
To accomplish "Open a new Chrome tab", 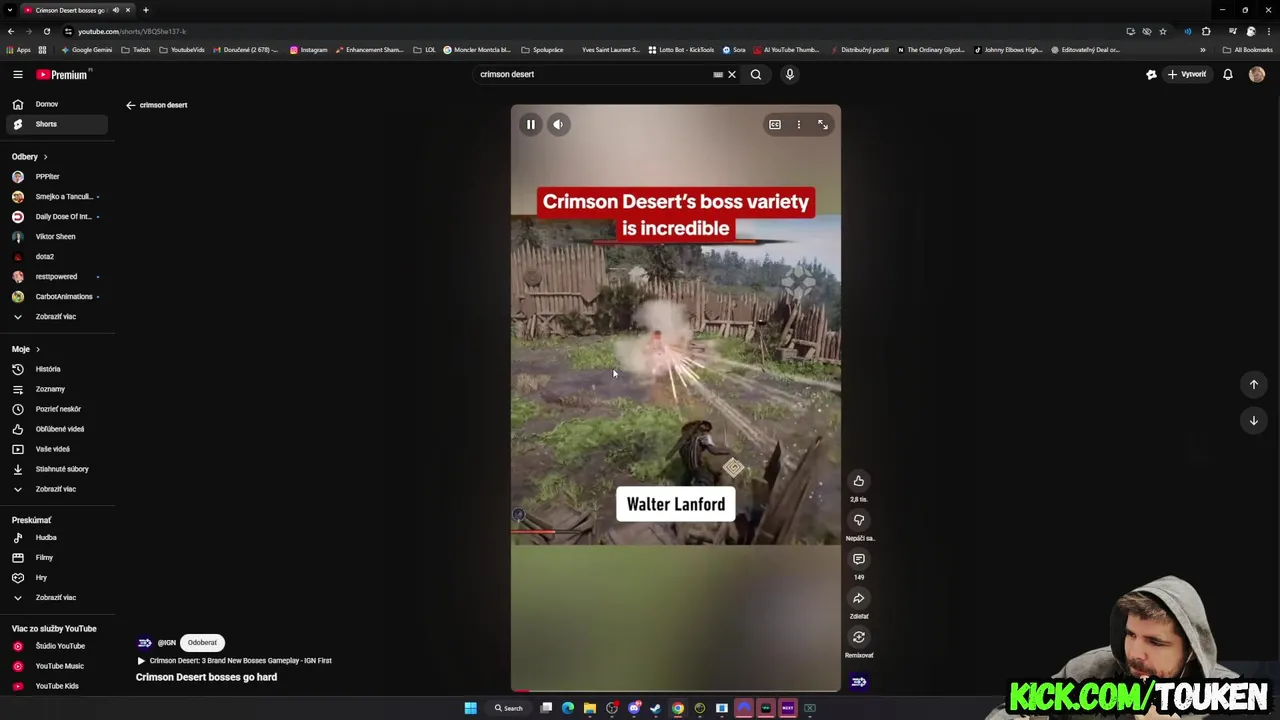I will pyautogui.click(x=146, y=10).
